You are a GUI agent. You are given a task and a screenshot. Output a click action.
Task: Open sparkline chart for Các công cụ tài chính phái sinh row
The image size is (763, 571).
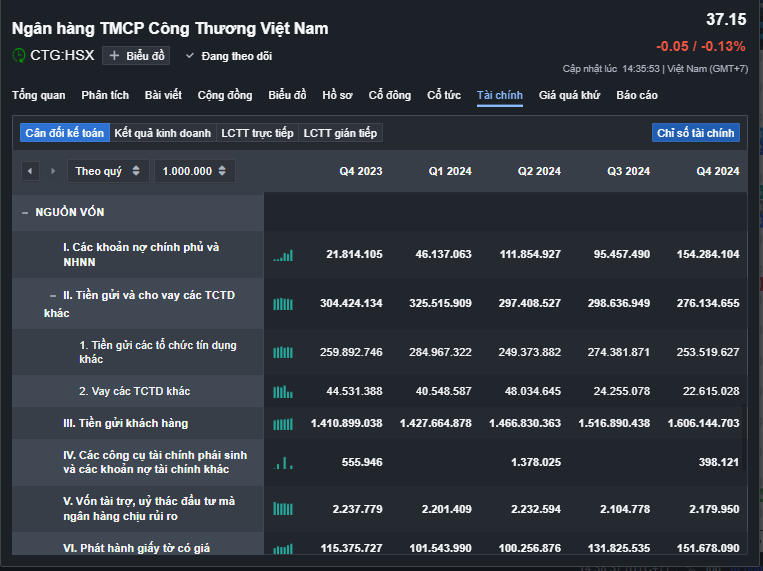283,462
